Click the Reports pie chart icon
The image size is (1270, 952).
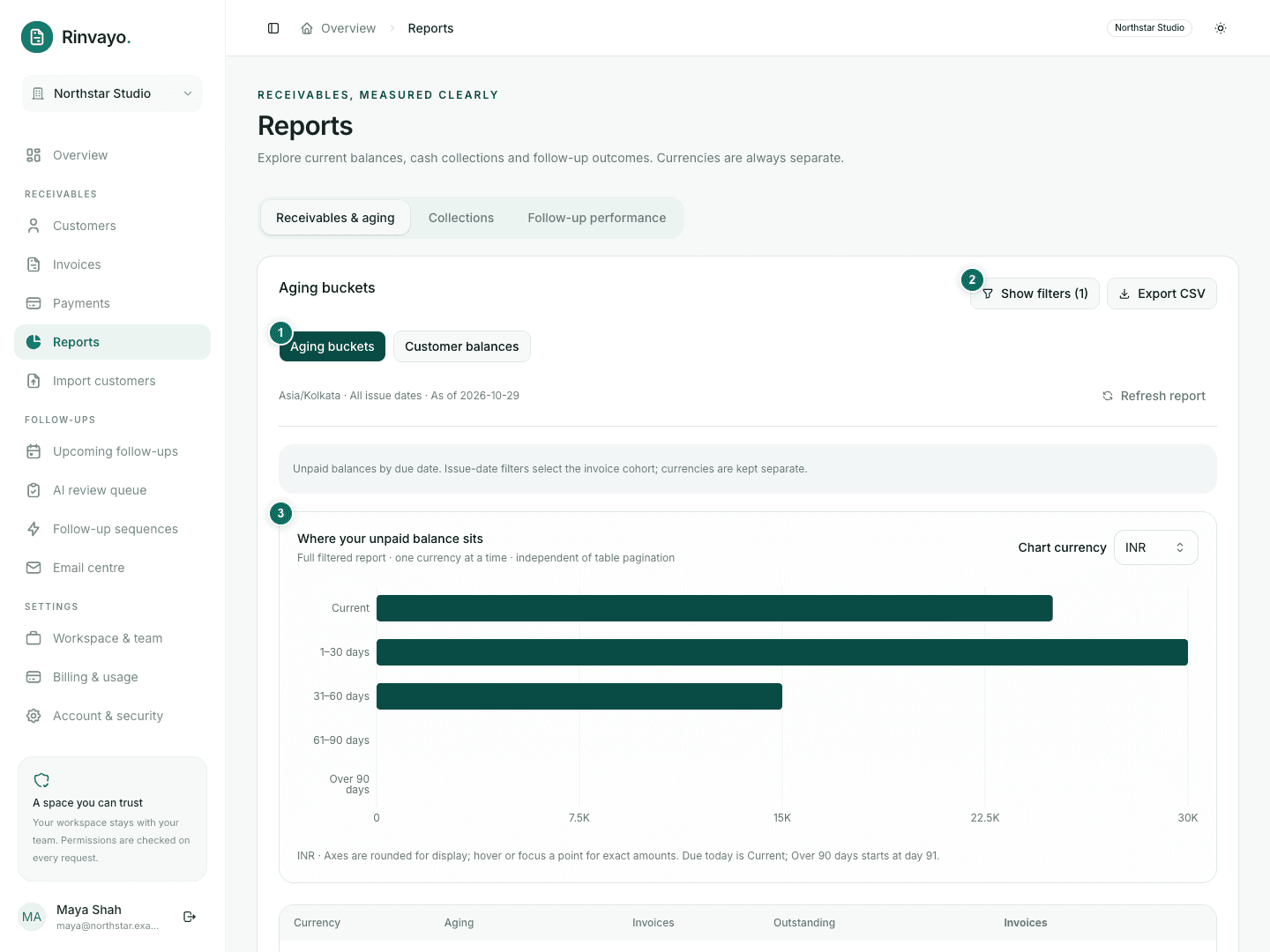tap(34, 342)
